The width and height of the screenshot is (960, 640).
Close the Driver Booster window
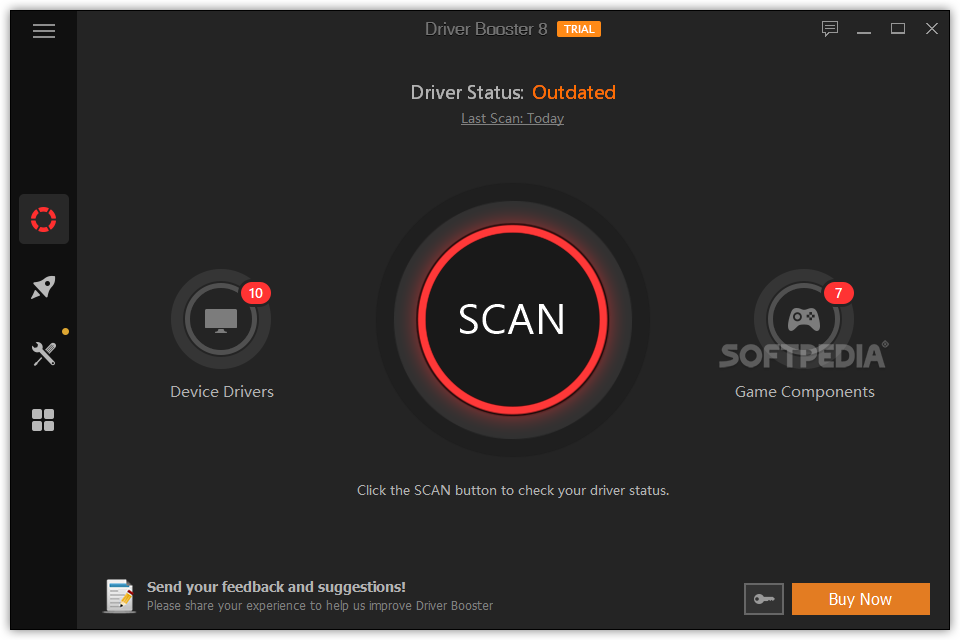[931, 29]
